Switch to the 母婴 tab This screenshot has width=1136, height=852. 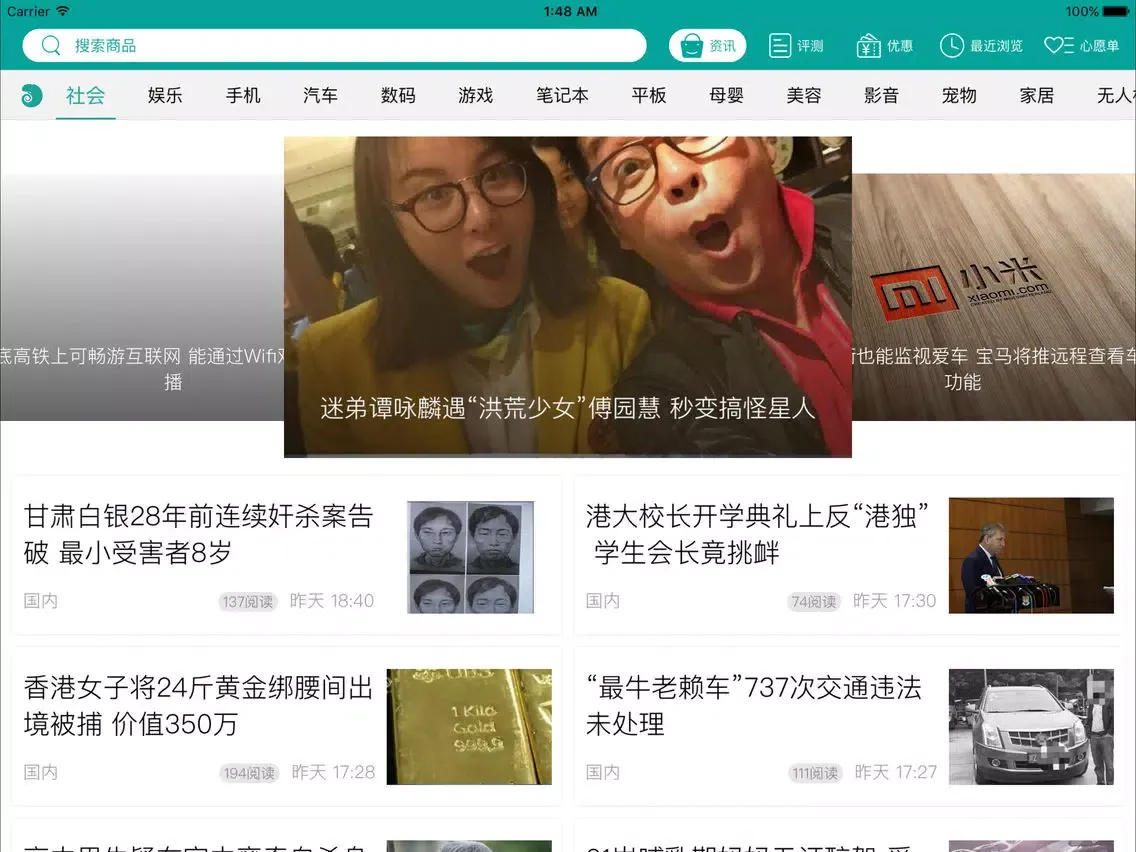coord(726,95)
